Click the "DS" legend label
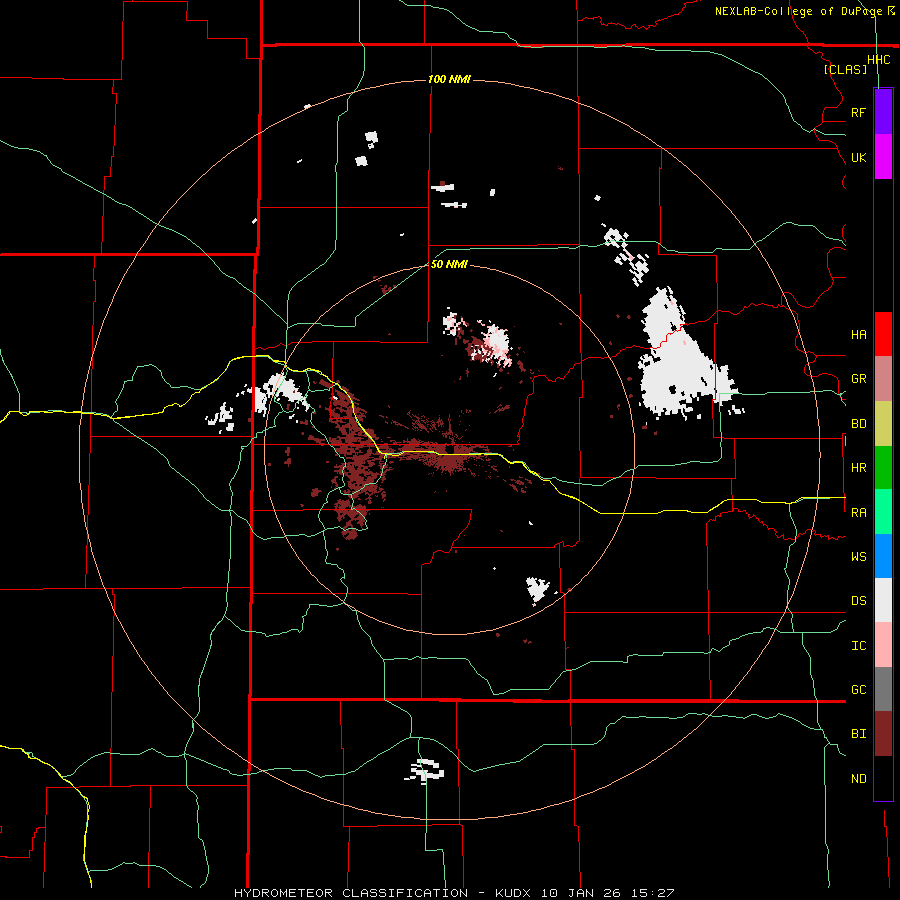The image size is (900, 900). 858,601
